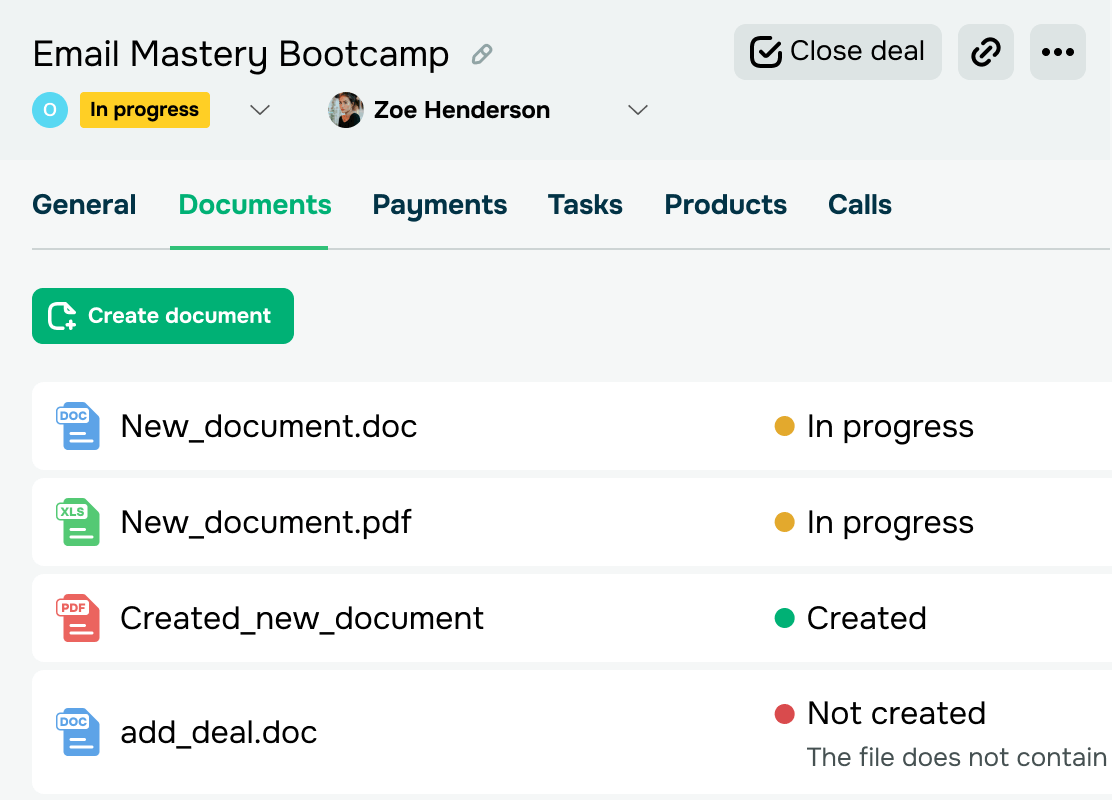Go to the Calls tab
The width and height of the screenshot is (1112, 800).
[860, 205]
